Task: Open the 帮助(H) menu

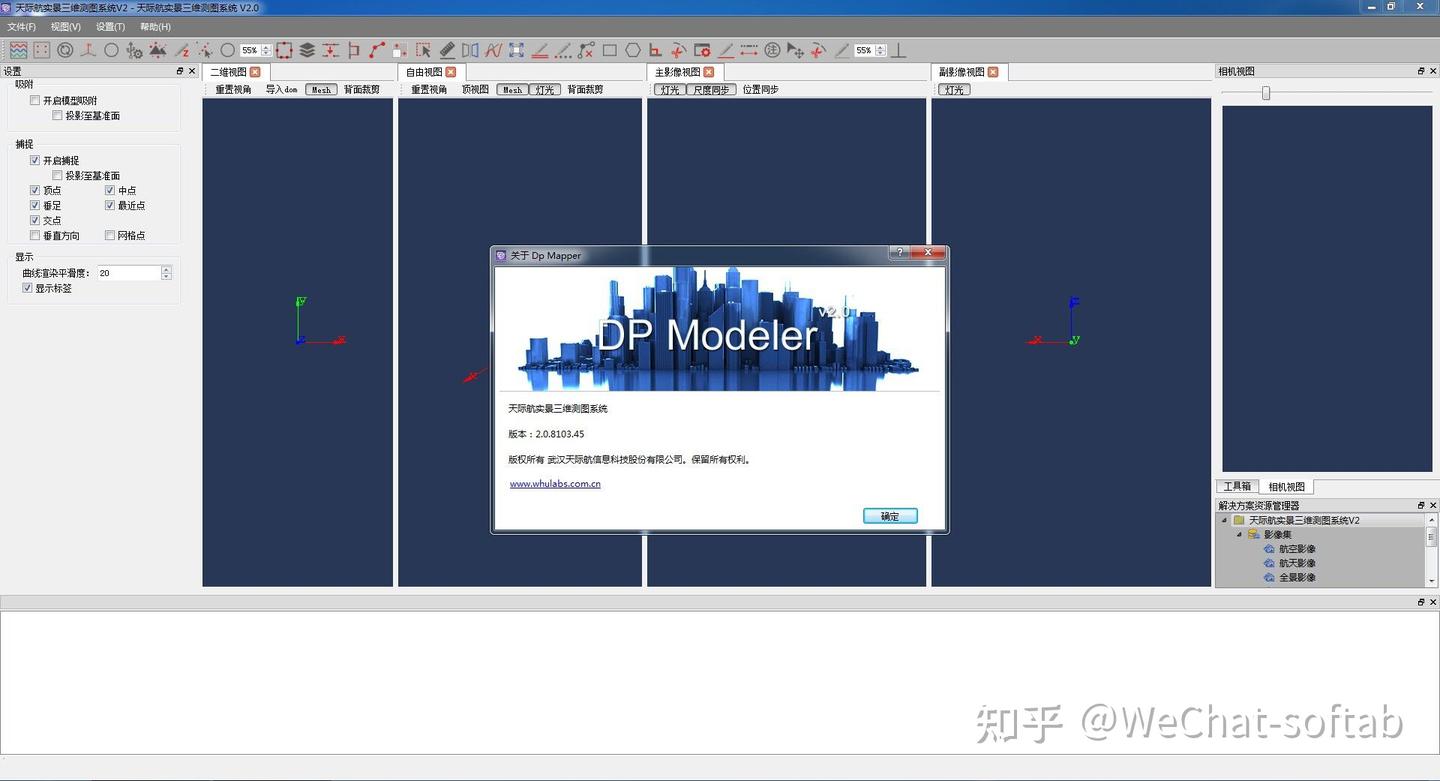Action: click(153, 26)
